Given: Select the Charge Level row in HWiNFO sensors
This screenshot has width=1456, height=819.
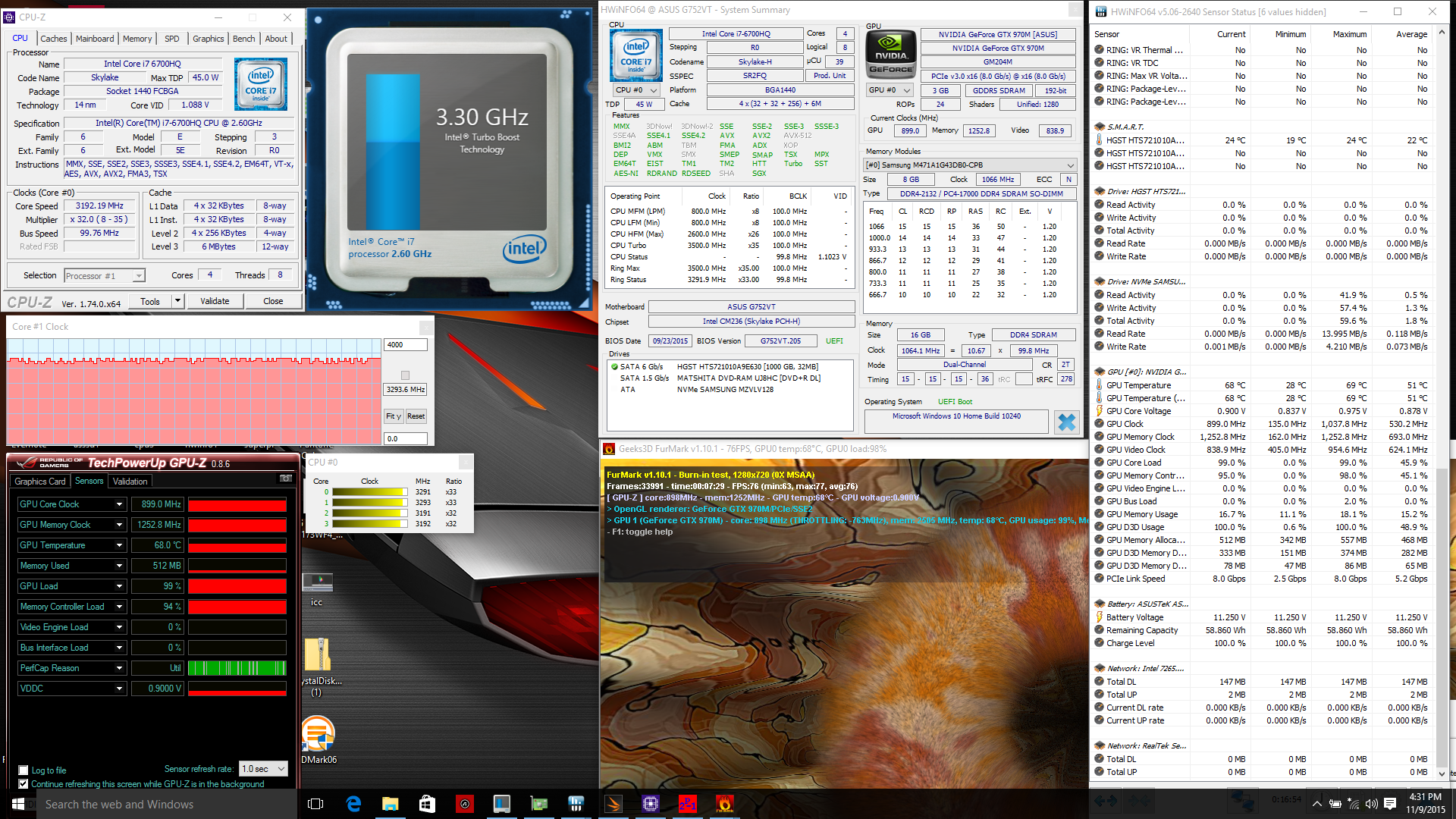Looking at the screenshot, I should [1262, 643].
